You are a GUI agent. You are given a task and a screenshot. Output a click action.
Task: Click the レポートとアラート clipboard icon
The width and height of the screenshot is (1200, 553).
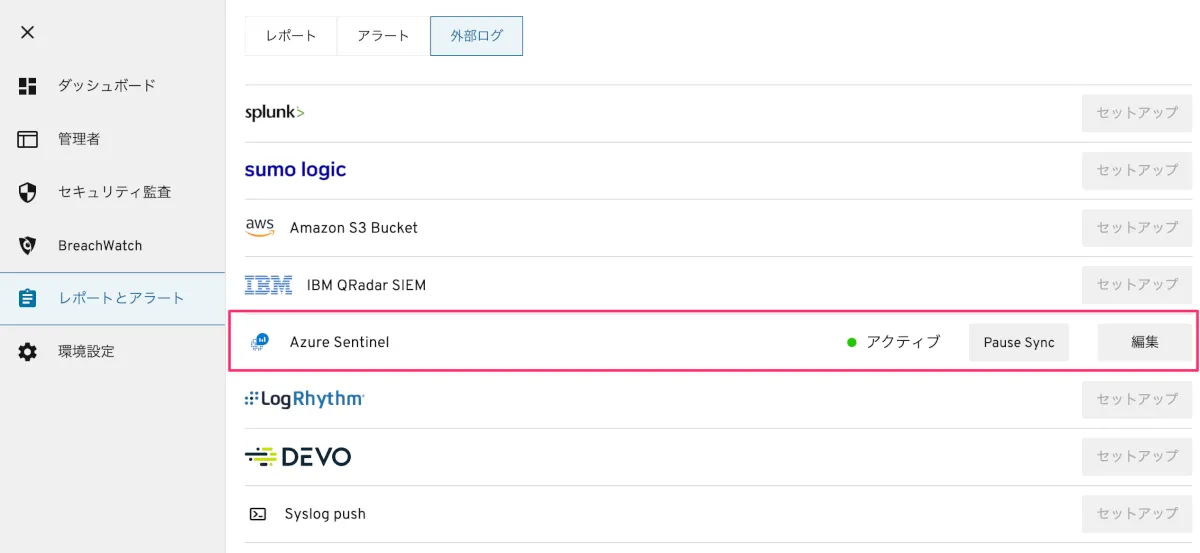tap(28, 298)
